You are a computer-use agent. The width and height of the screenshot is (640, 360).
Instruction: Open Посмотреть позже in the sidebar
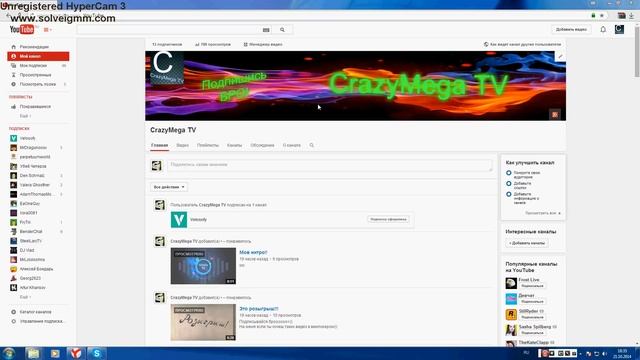click(38, 84)
